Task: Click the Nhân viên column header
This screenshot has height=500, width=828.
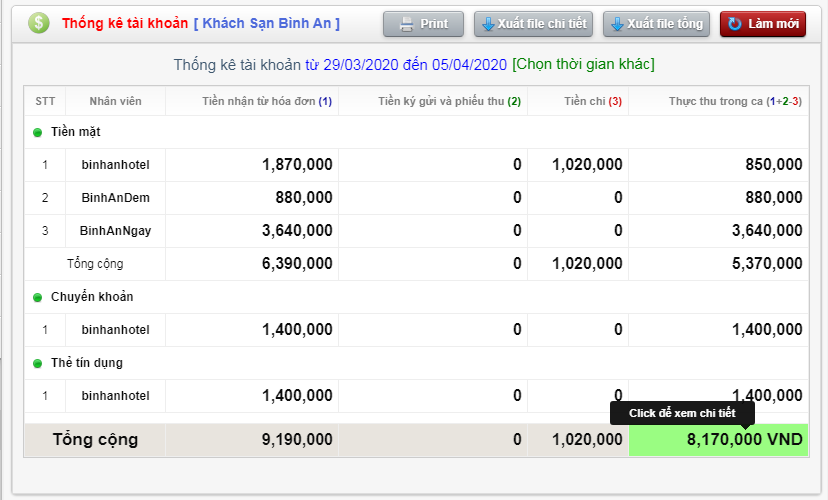Action: (x=114, y=101)
